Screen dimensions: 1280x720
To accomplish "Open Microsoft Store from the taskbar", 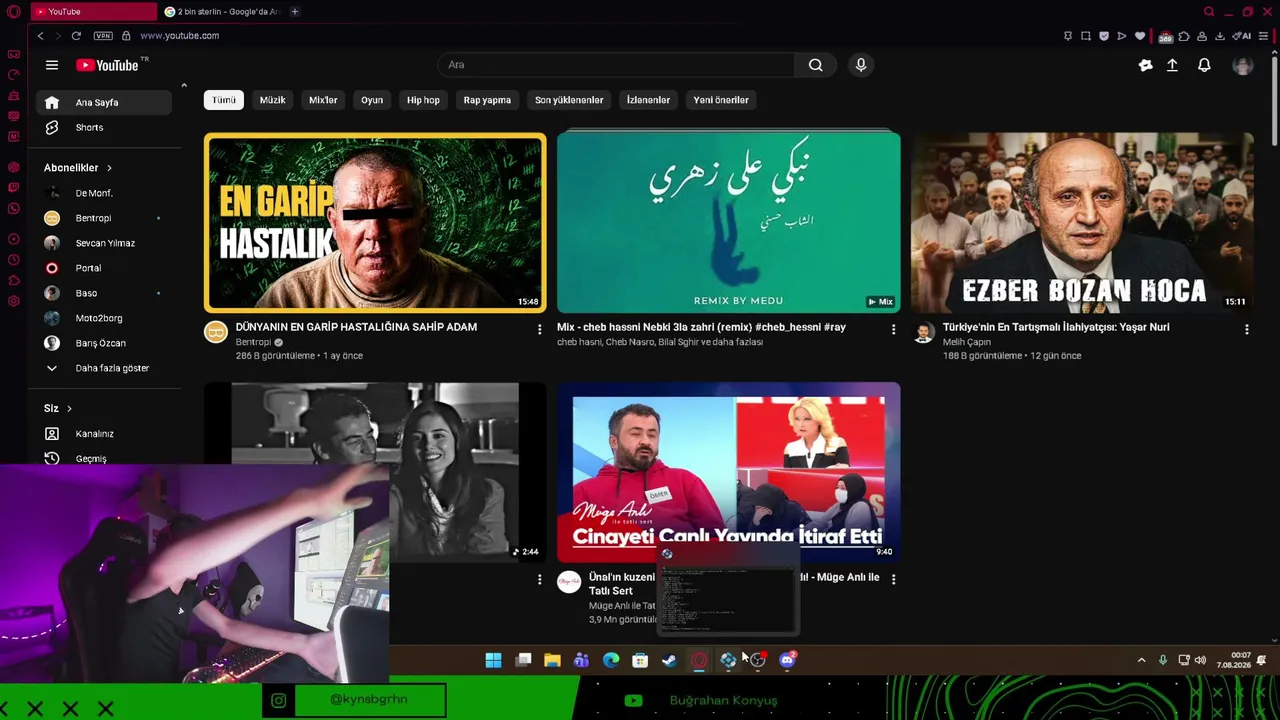I will [640, 660].
